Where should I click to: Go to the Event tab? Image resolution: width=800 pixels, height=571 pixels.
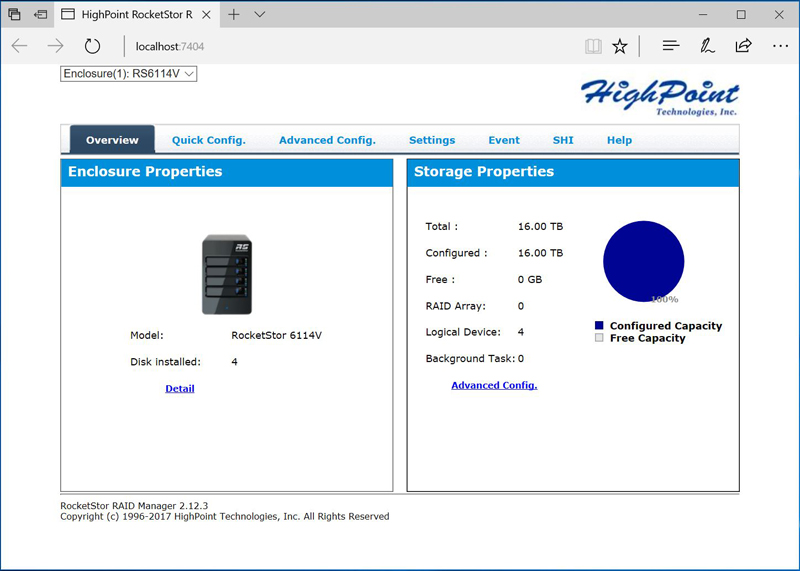503,140
